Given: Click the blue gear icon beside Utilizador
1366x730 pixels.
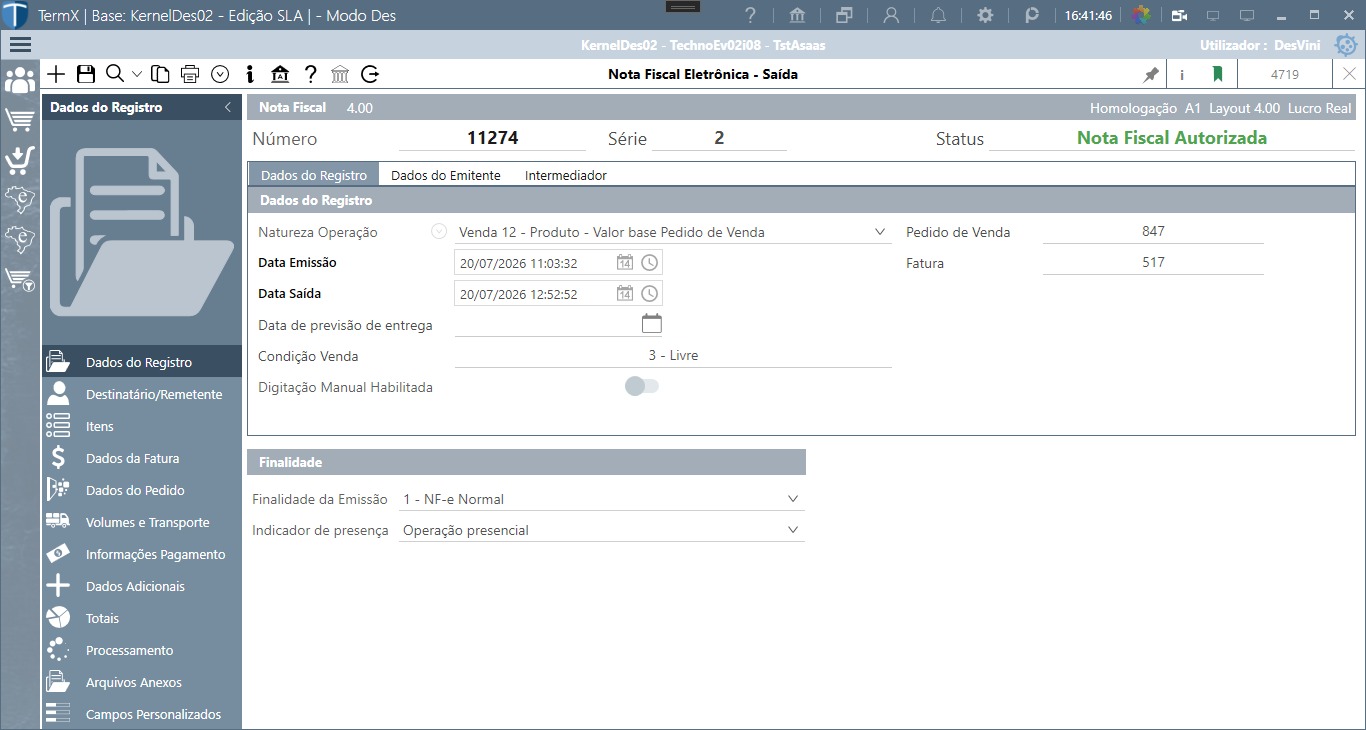Looking at the screenshot, I should tap(1346, 45).
